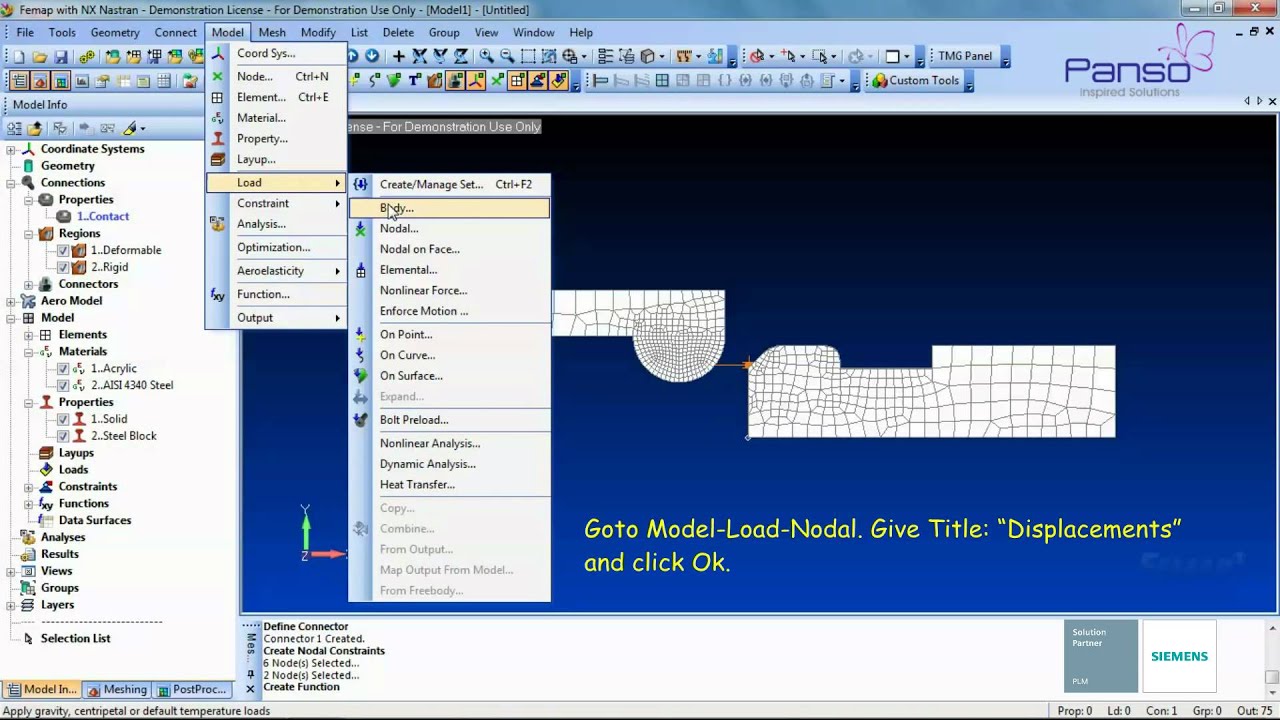Screen dimensions: 1280x720
Task: Toggle the 2..Rigid region checkbox
Action: pos(63,268)
